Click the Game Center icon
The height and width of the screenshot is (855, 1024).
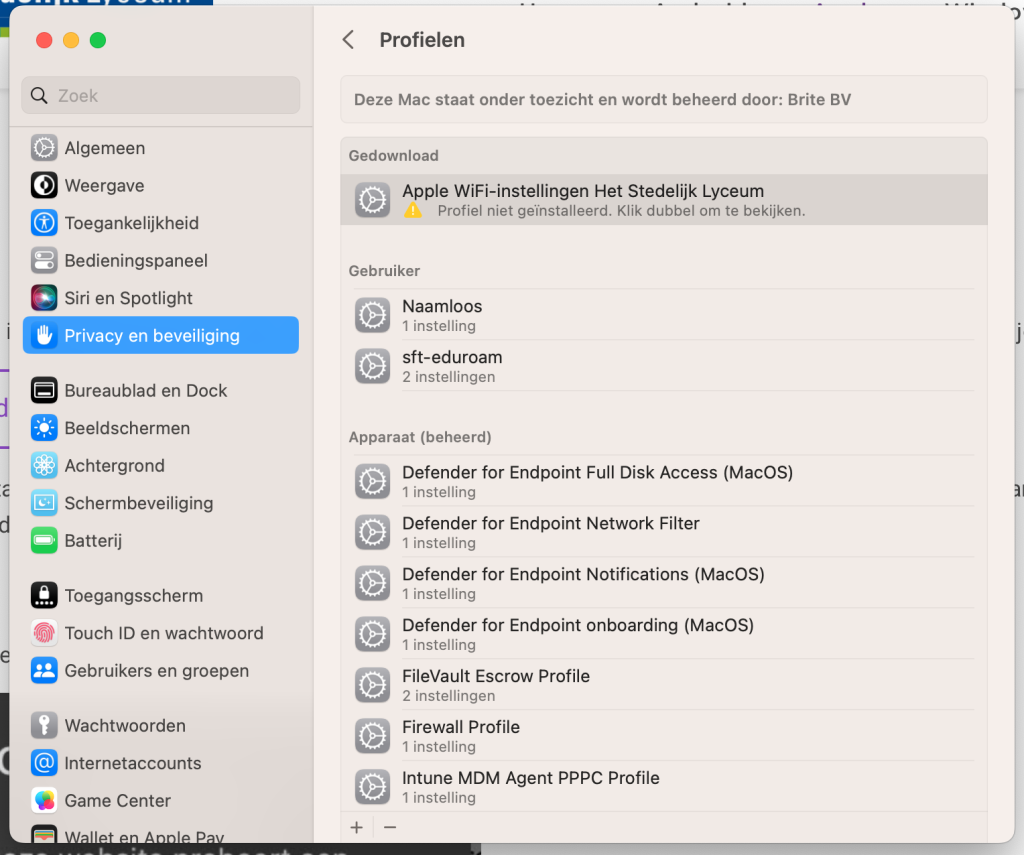tap(44, 801)
